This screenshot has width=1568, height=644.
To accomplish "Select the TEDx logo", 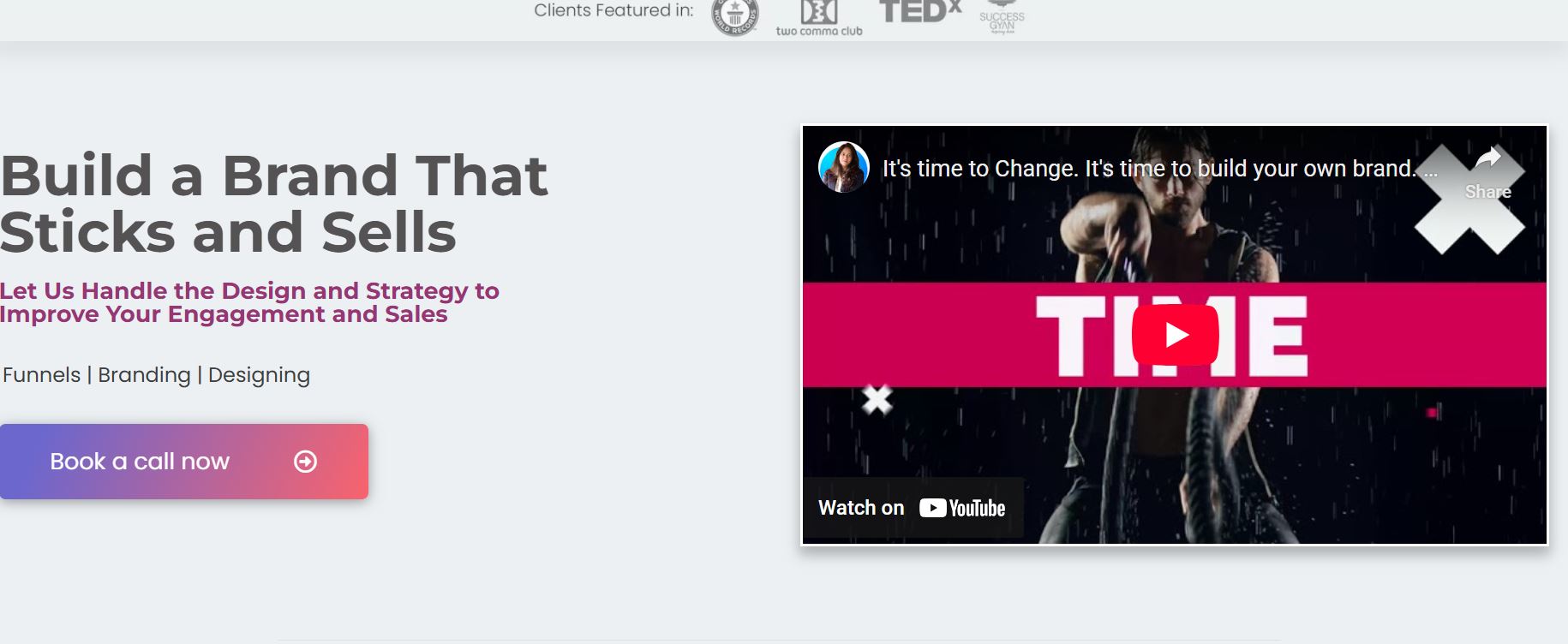I will click(920, 11).
